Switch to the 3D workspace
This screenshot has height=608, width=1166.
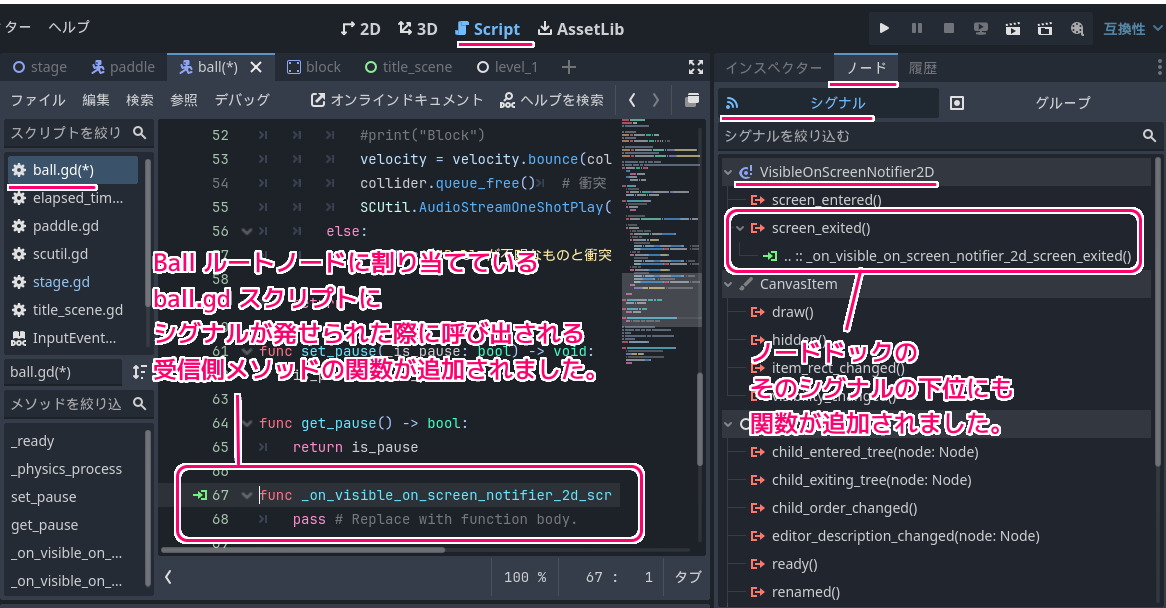[x=417, y=29]
